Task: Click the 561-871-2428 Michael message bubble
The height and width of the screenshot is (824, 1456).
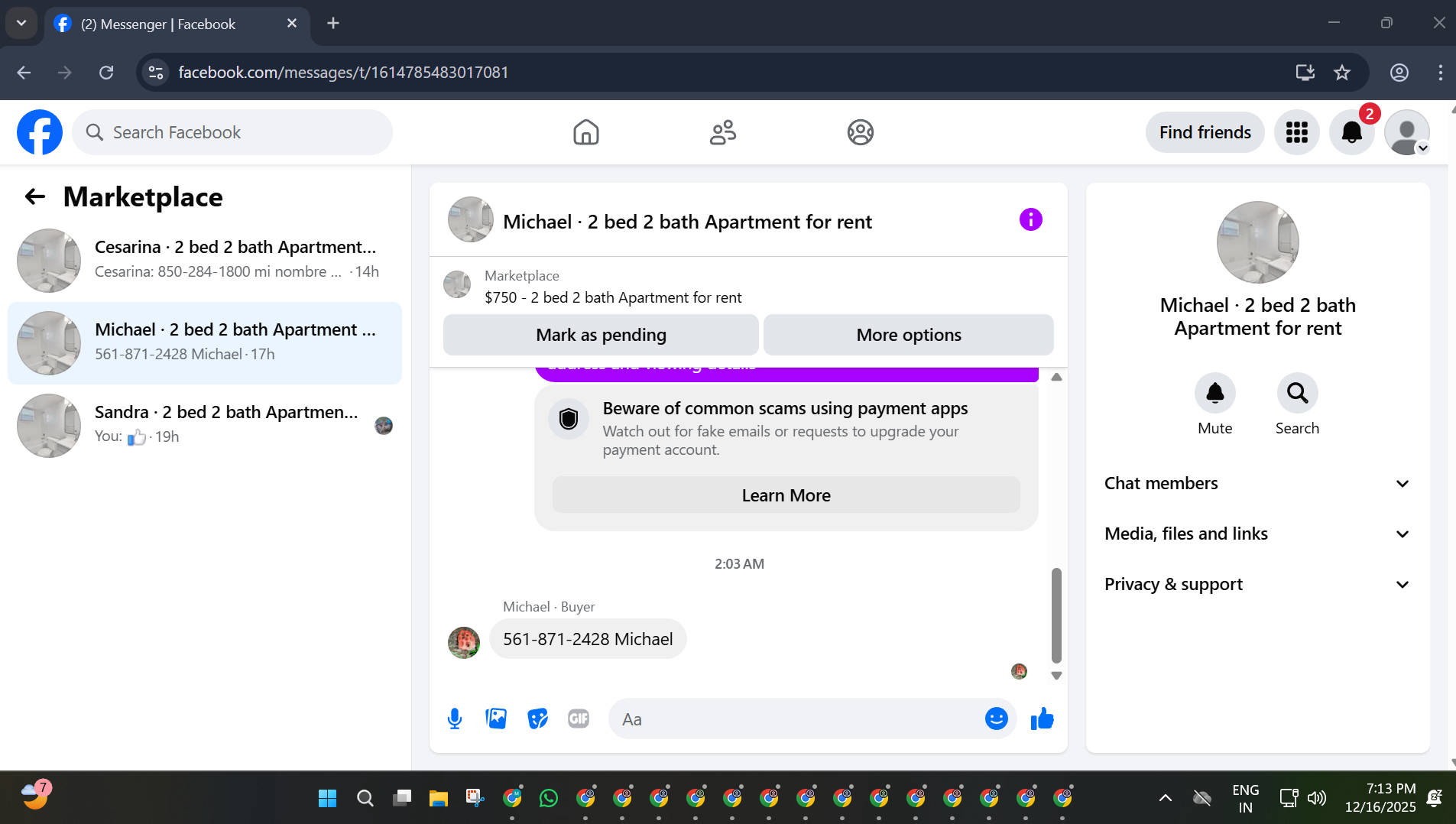Action: [x=588, y=639]
